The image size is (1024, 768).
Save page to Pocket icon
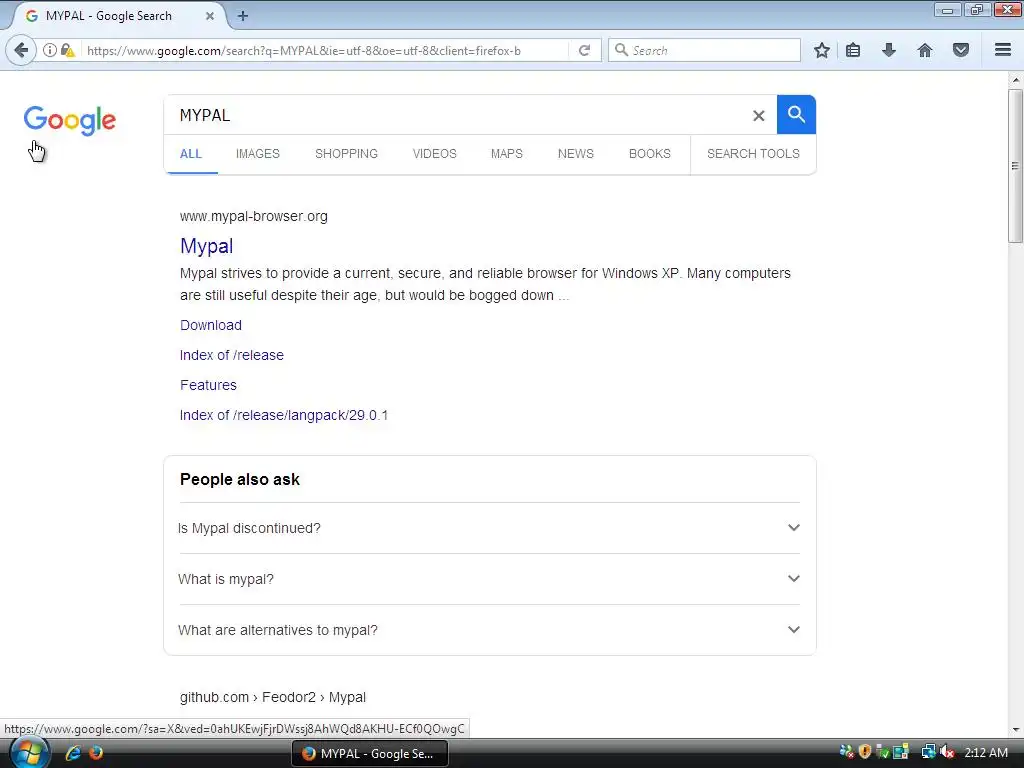point(961,50)
